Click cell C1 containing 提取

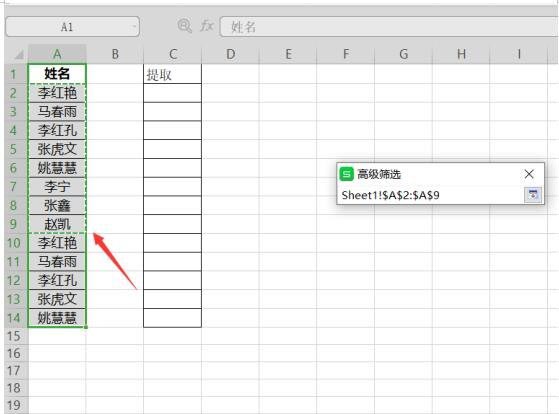pyautogui.click(x=173, y=74)
